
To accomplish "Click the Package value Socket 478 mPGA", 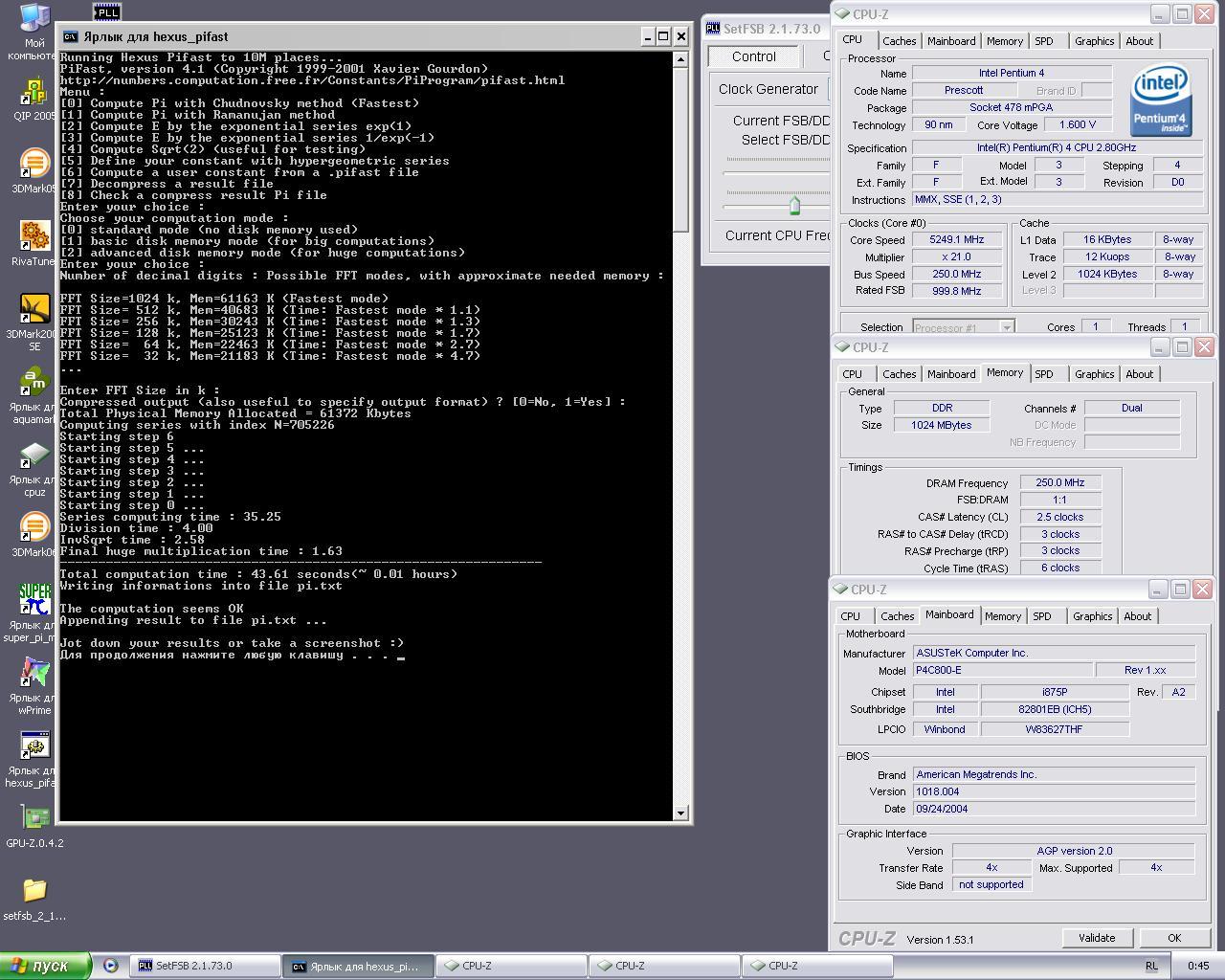I will click(x=1012, y=107).
